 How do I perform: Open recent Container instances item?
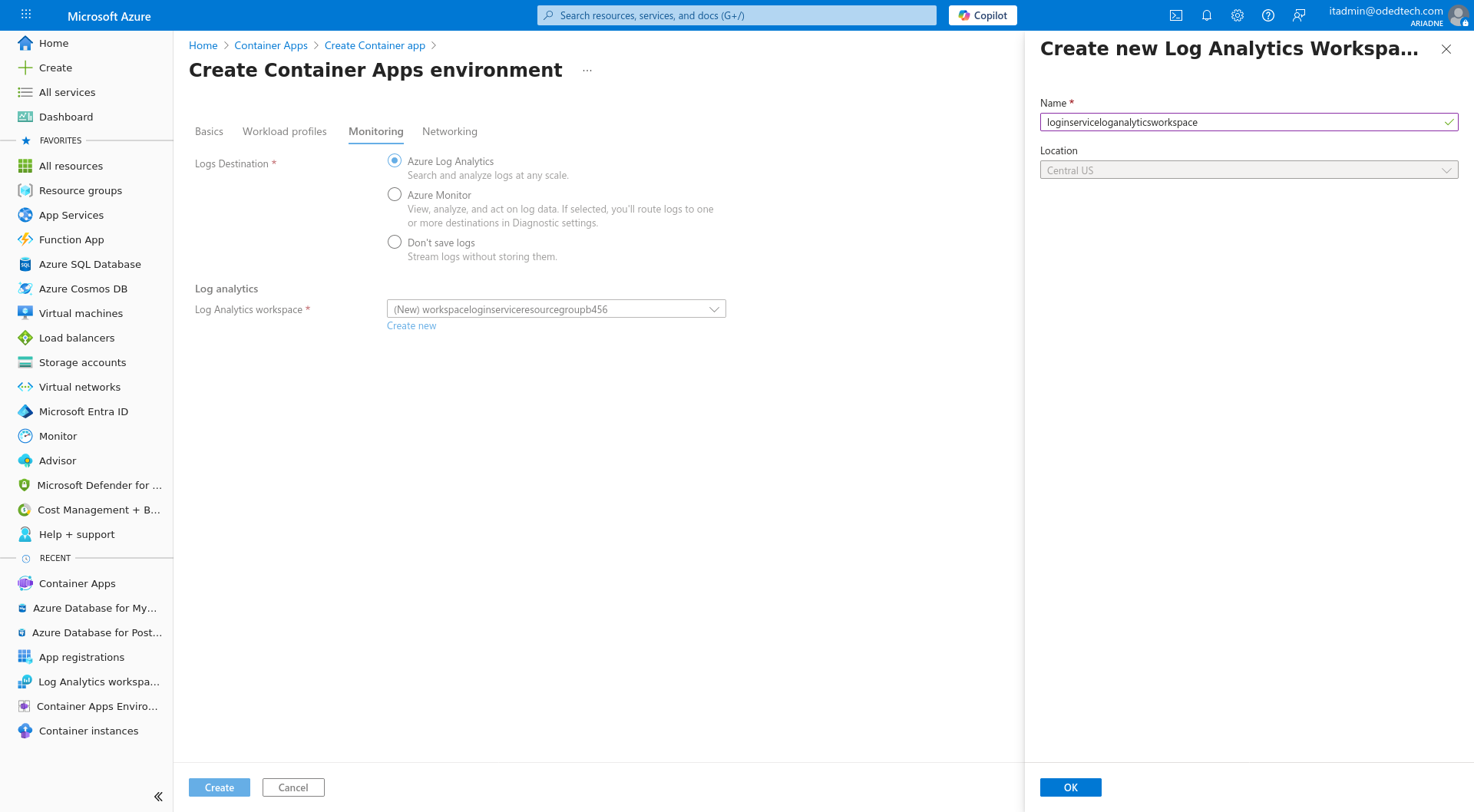click(87, 731)
